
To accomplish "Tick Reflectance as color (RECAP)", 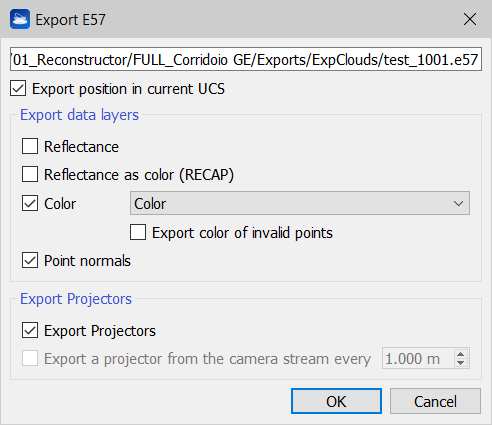I will (30, 174).
